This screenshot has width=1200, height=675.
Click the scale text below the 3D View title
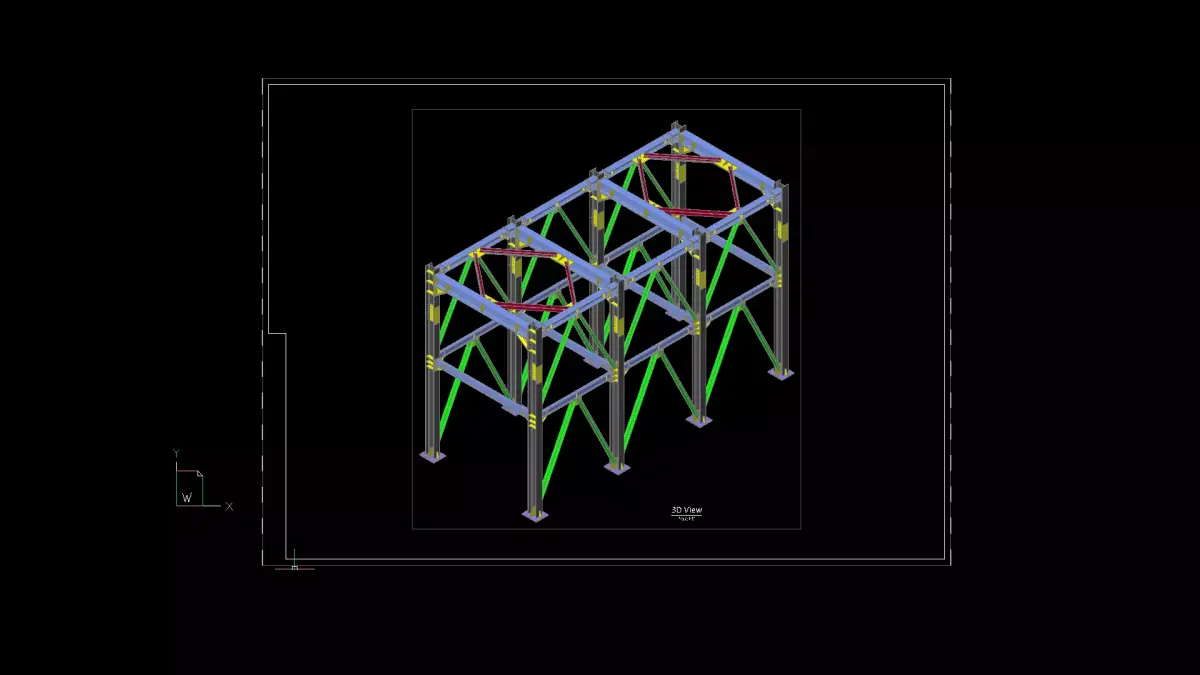pos(685,518)
